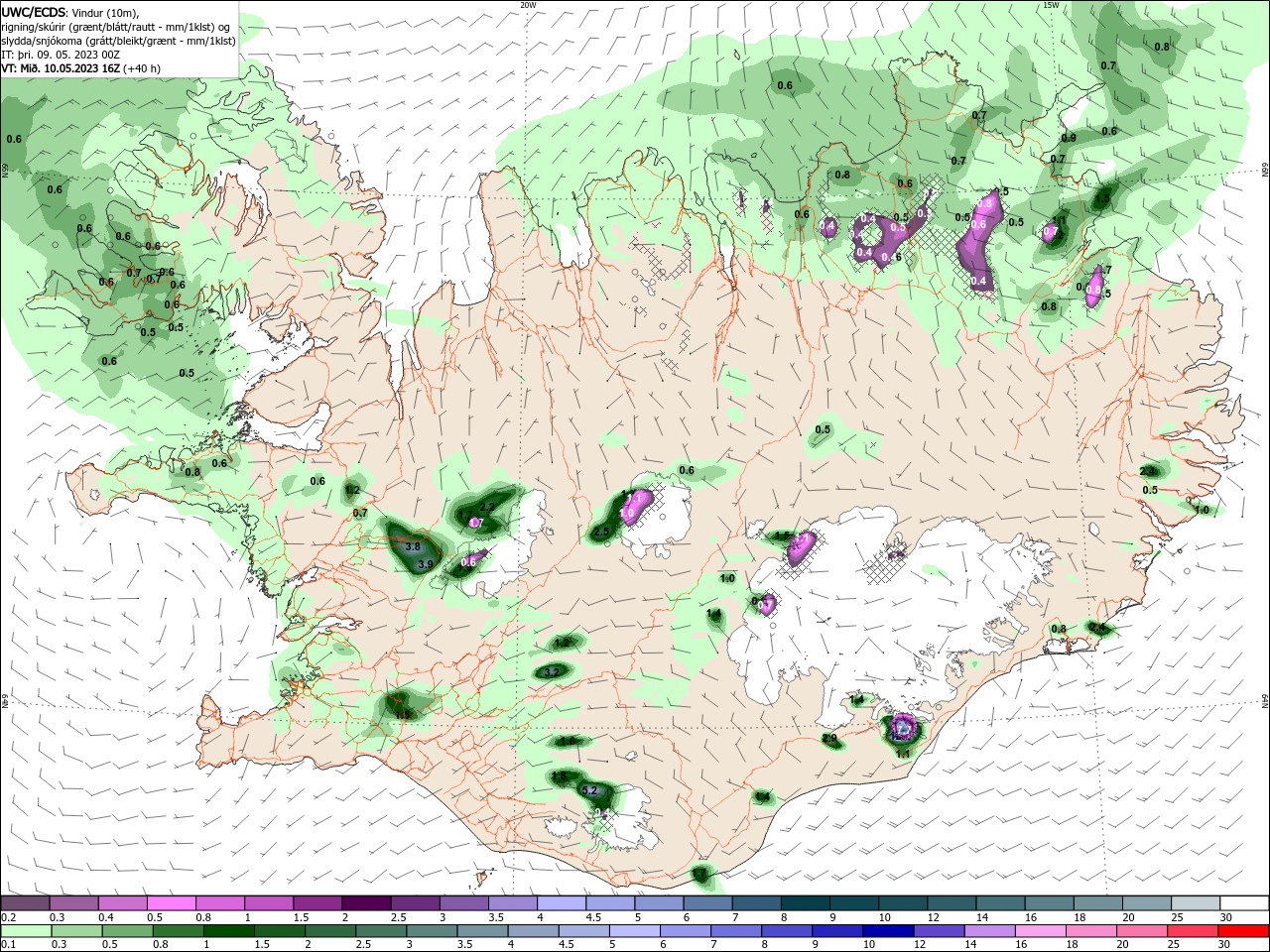The height and width of the screenshot is (952, 1270).
Task: Select the rain legend swatch labeled 20
Action: [1143, 931]
